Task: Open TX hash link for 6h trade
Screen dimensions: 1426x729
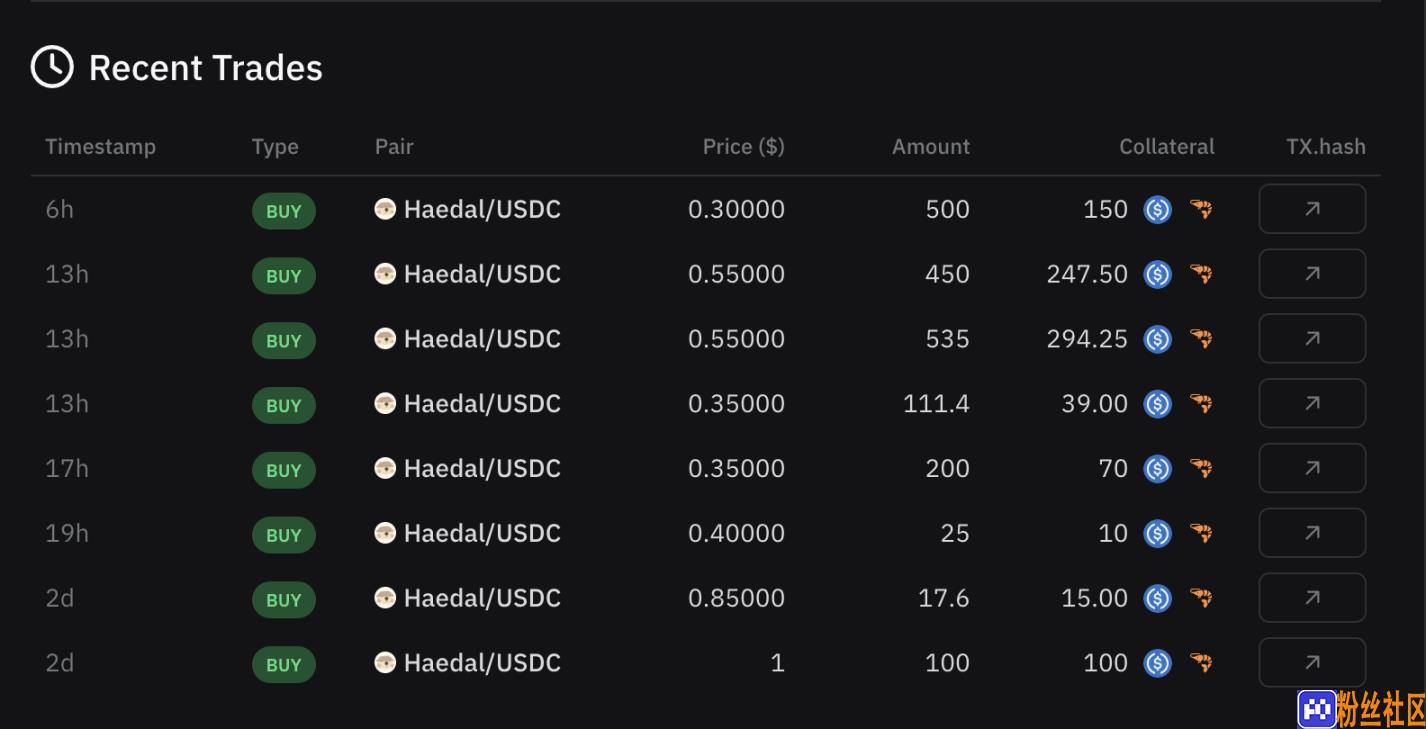Action: tap(1312, 209)
